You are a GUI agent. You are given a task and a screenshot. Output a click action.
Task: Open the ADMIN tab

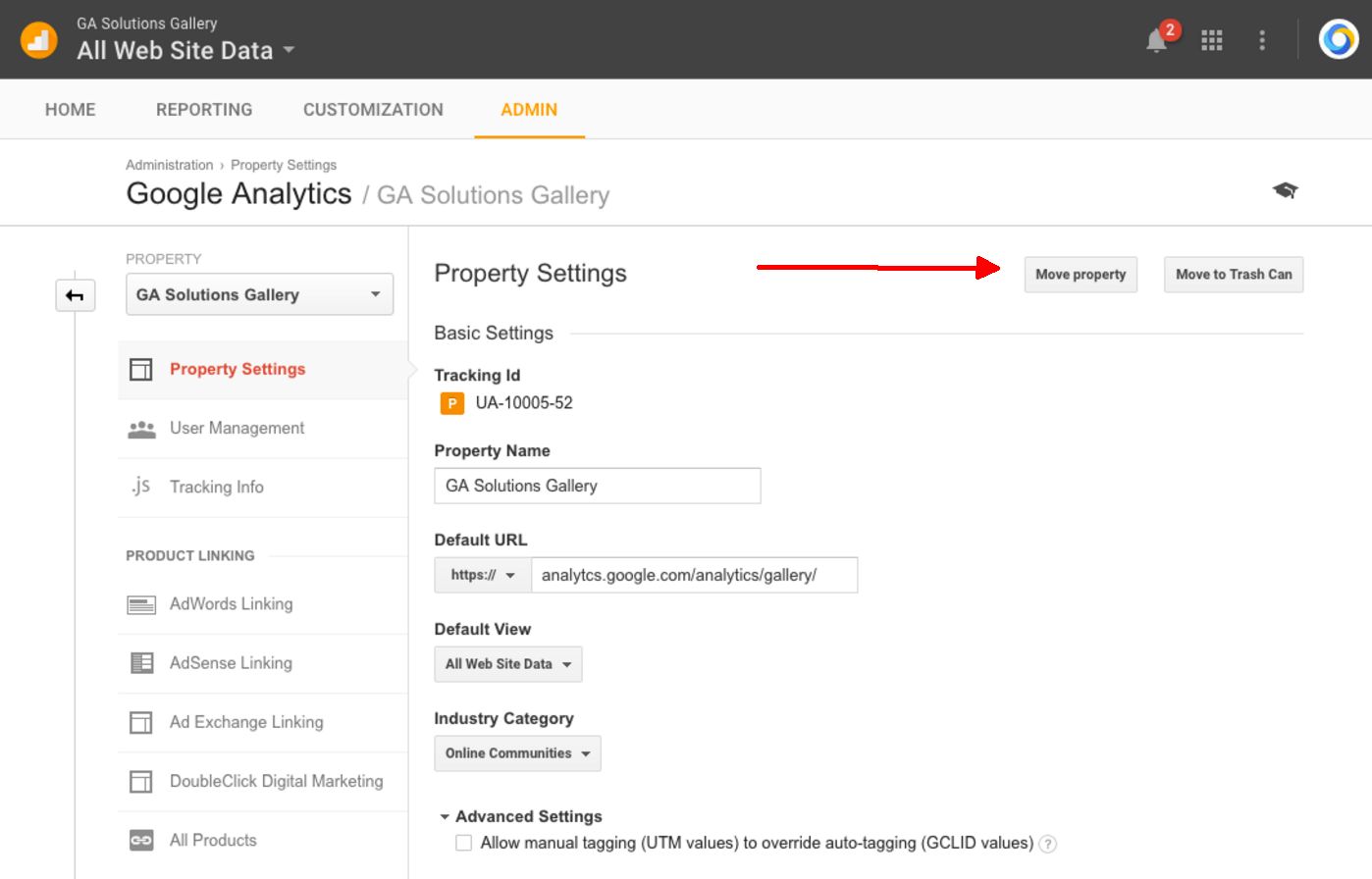pyautogui.click(x=530, y=109)
